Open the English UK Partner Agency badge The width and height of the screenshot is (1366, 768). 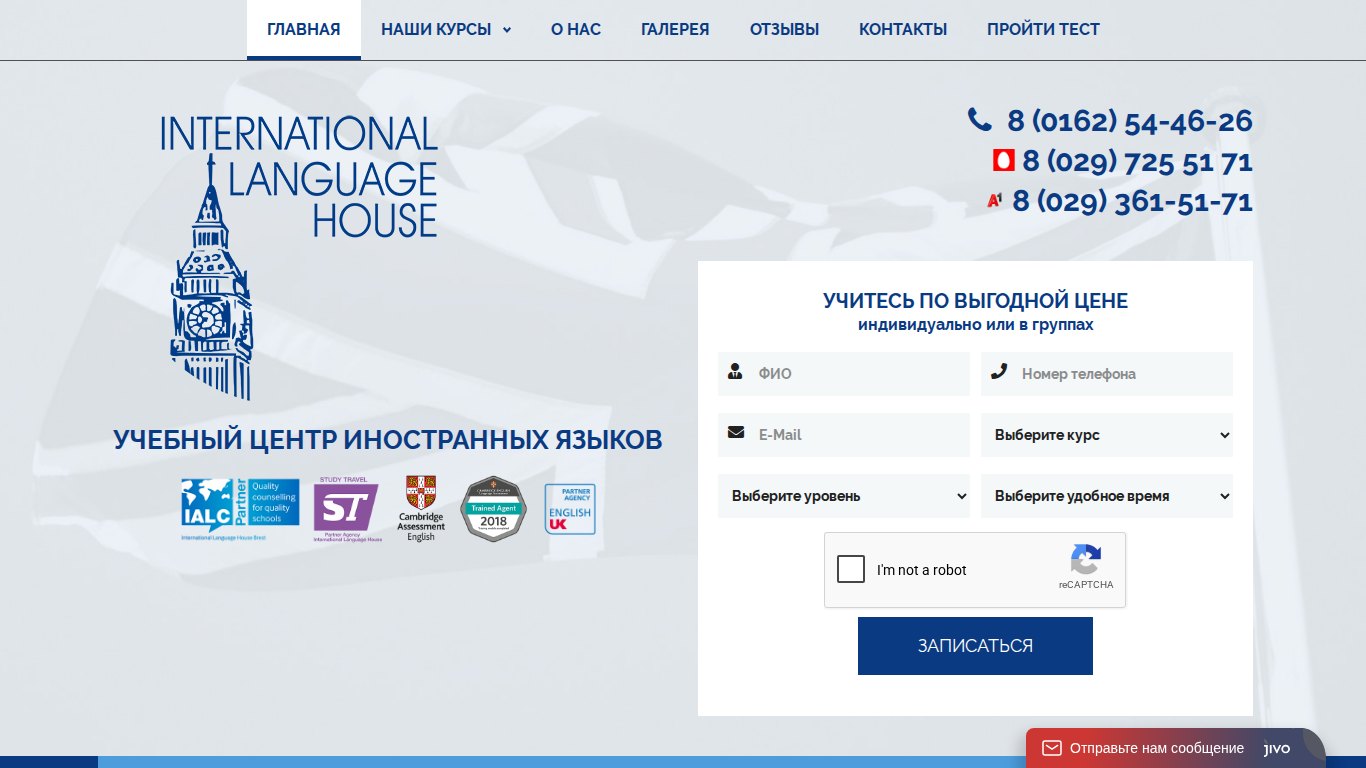(570, 509)
